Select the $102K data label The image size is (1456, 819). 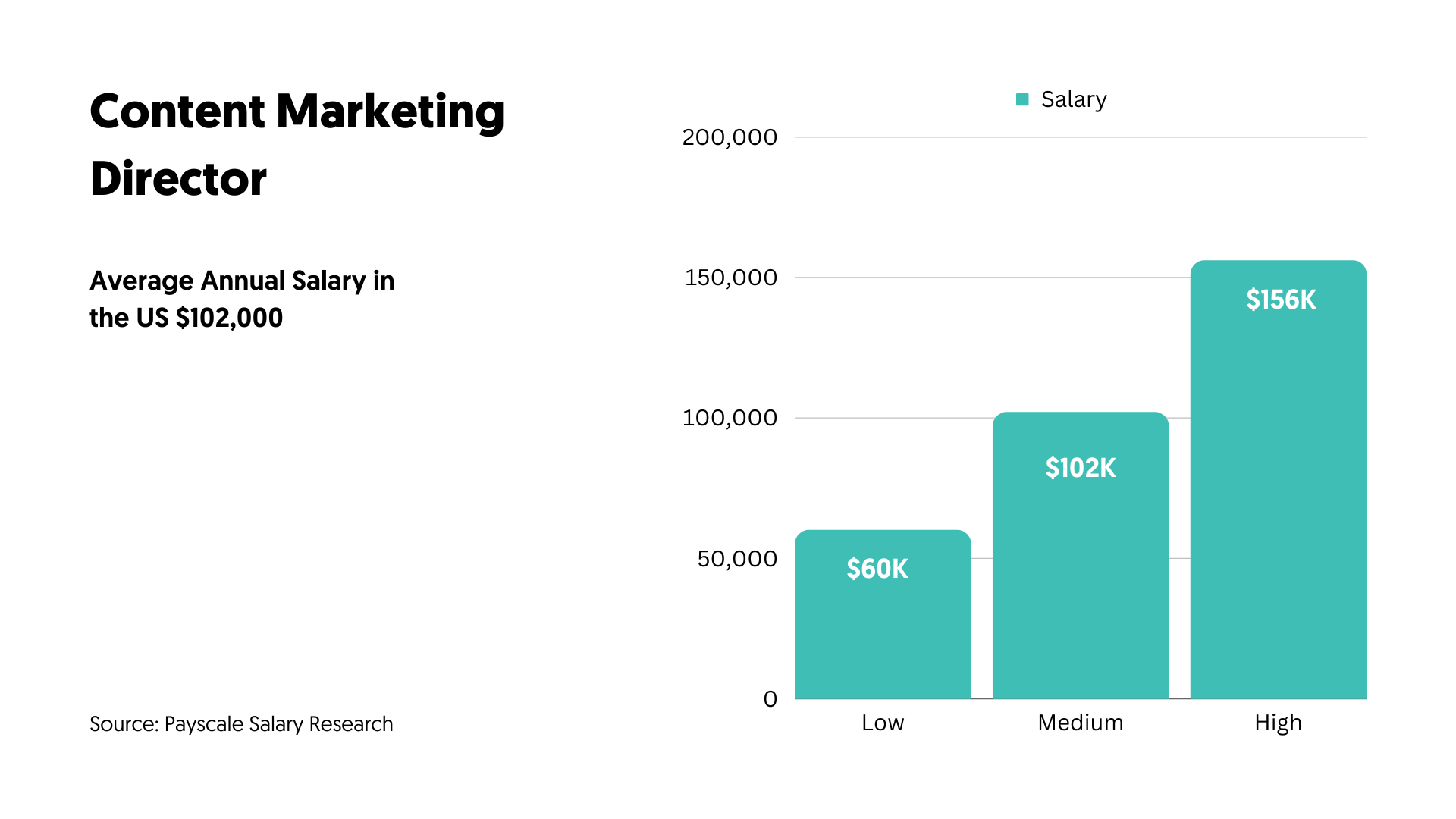point(1081,468)
